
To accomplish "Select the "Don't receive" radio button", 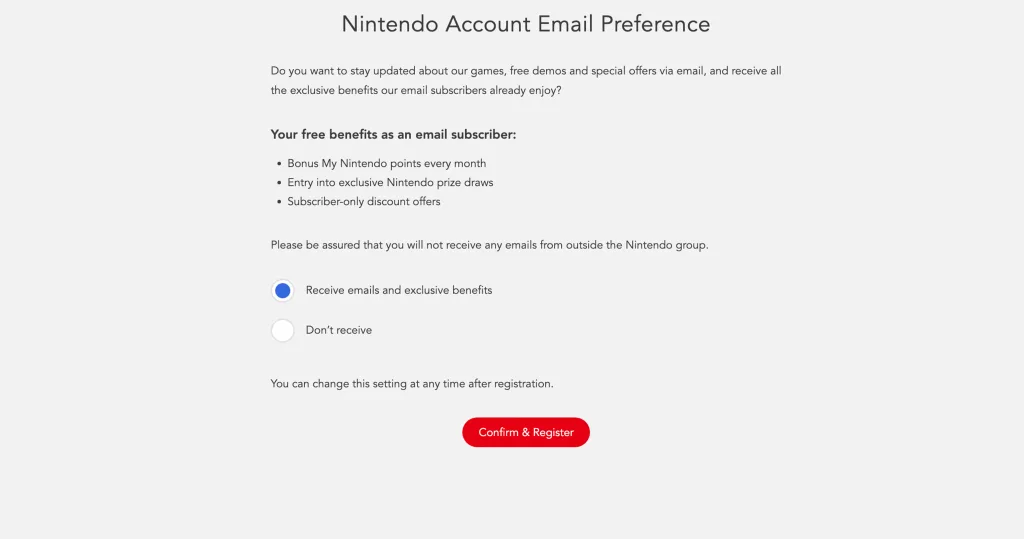I will coord(282,330).
